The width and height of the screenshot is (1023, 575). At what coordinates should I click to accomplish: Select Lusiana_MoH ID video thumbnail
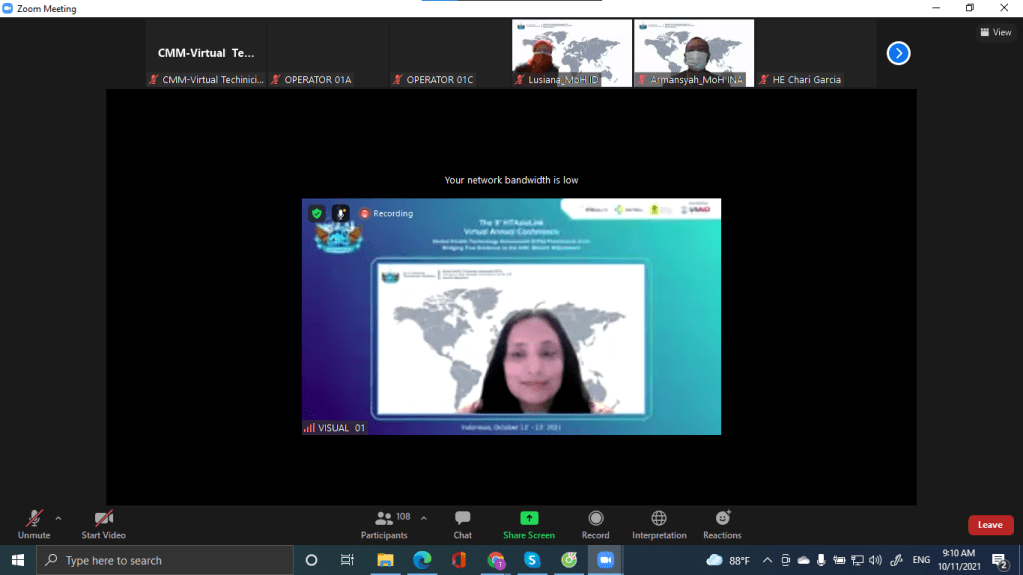click(571, 53)
